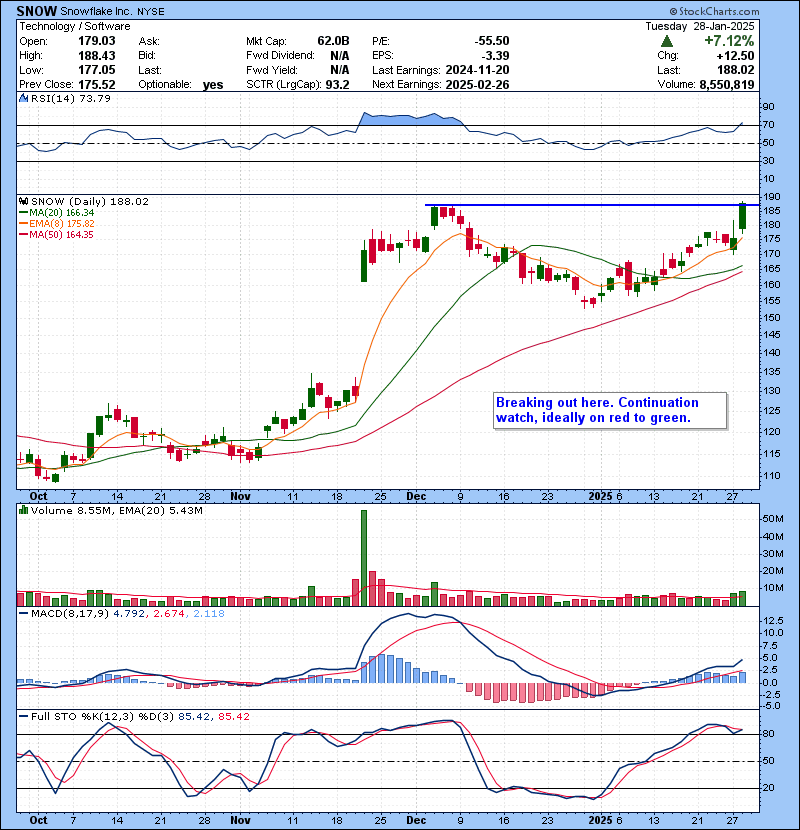
Task: Click the MACD(8,17,9) indicator label
Action: [71, 614]
